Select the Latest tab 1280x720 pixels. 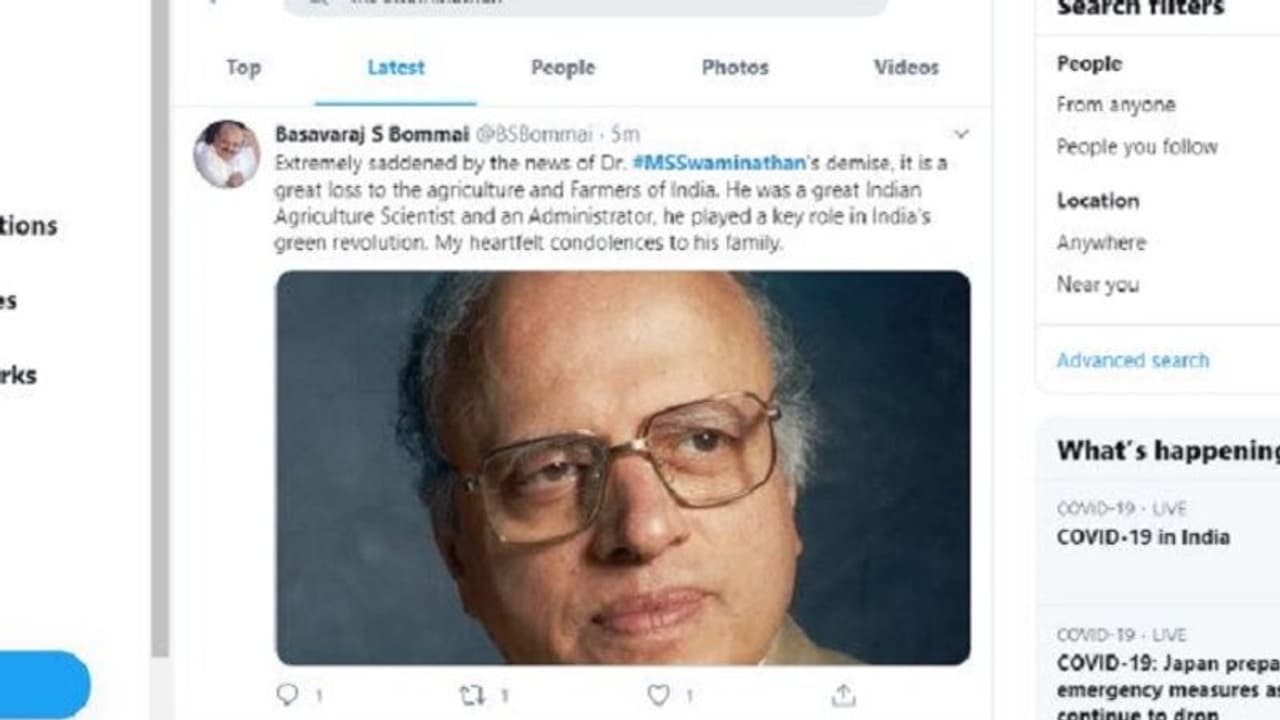click(396, 68)
